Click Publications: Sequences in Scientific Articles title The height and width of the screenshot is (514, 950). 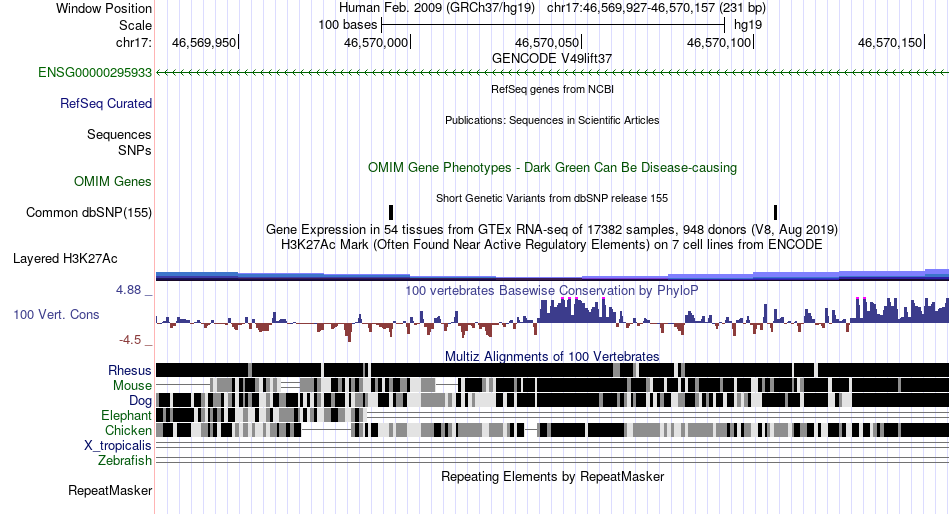coord(552,120)
